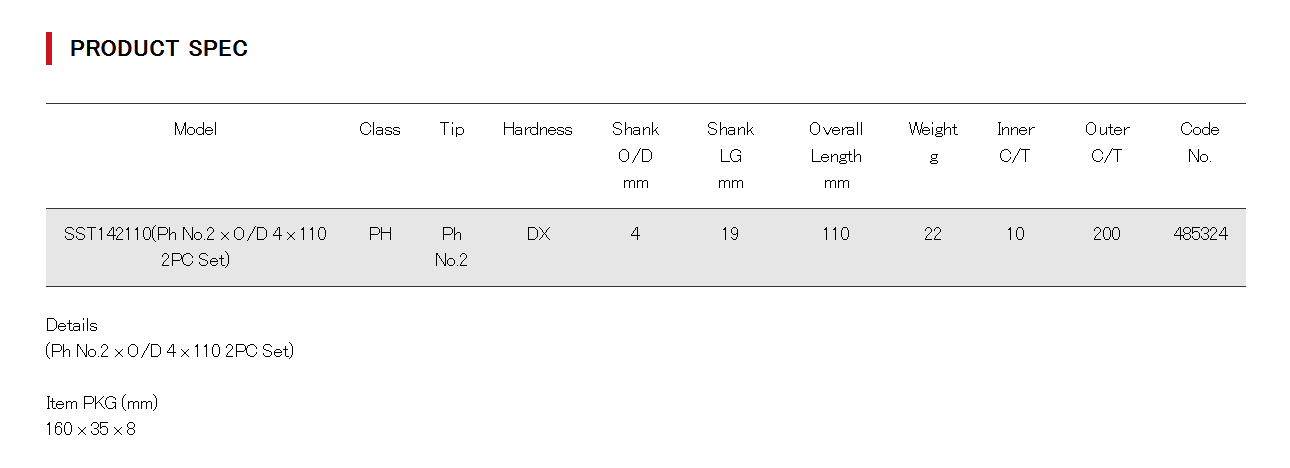The image size is (1290, 468).
Task: Click the Tip column header
Action: [452, 129]
